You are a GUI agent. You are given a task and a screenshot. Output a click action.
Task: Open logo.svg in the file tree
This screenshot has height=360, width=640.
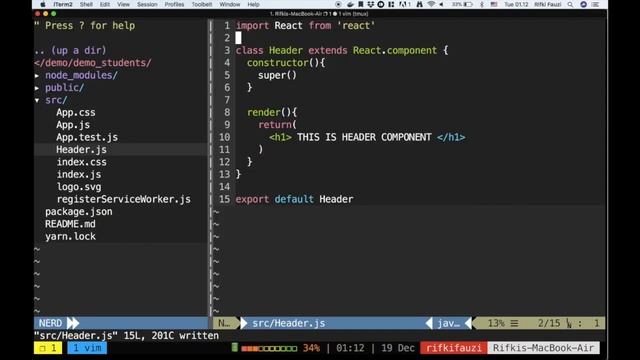tap(79, 187)
